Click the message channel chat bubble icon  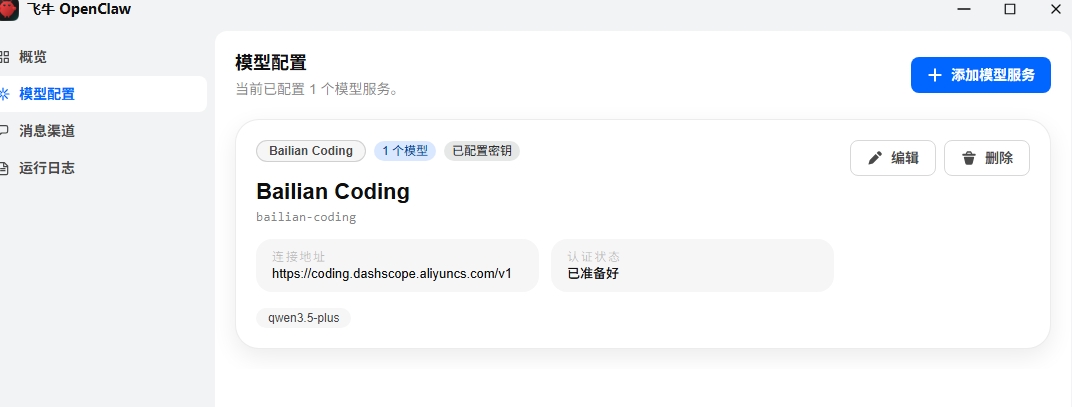tap(5, 131)
